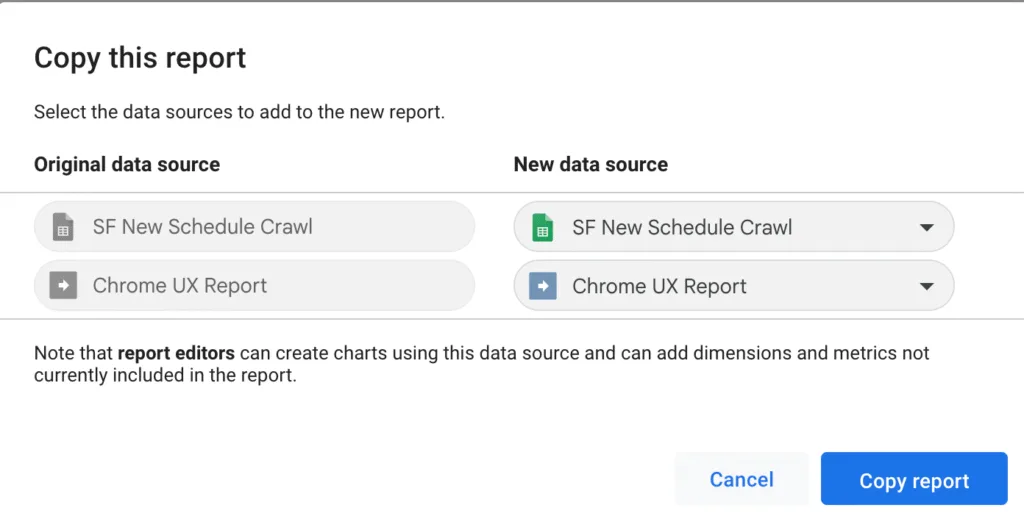Click the note about dimensions and metrics
The width and height of the screenshot is (1024, 516).
tap(480, 365)
